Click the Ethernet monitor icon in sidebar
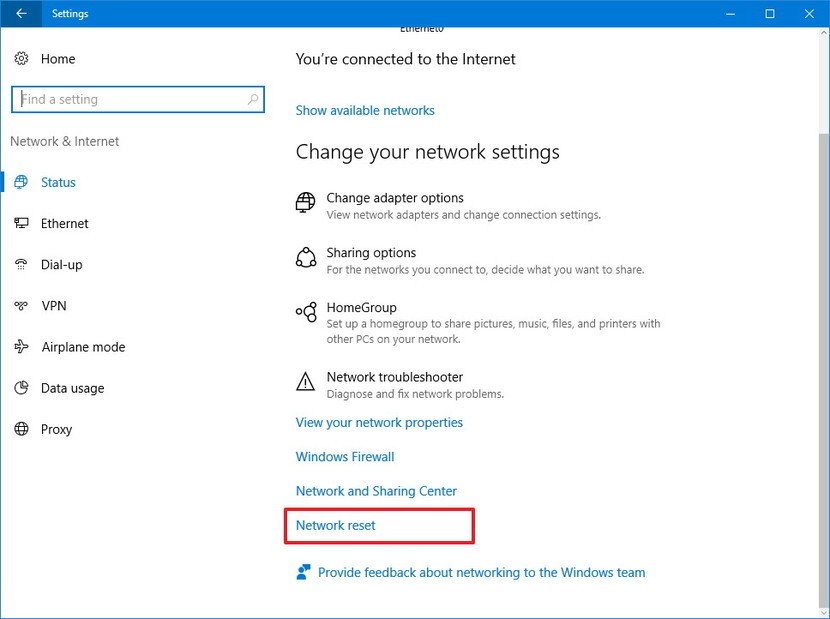The image size is (830, 619). [22, 224]
